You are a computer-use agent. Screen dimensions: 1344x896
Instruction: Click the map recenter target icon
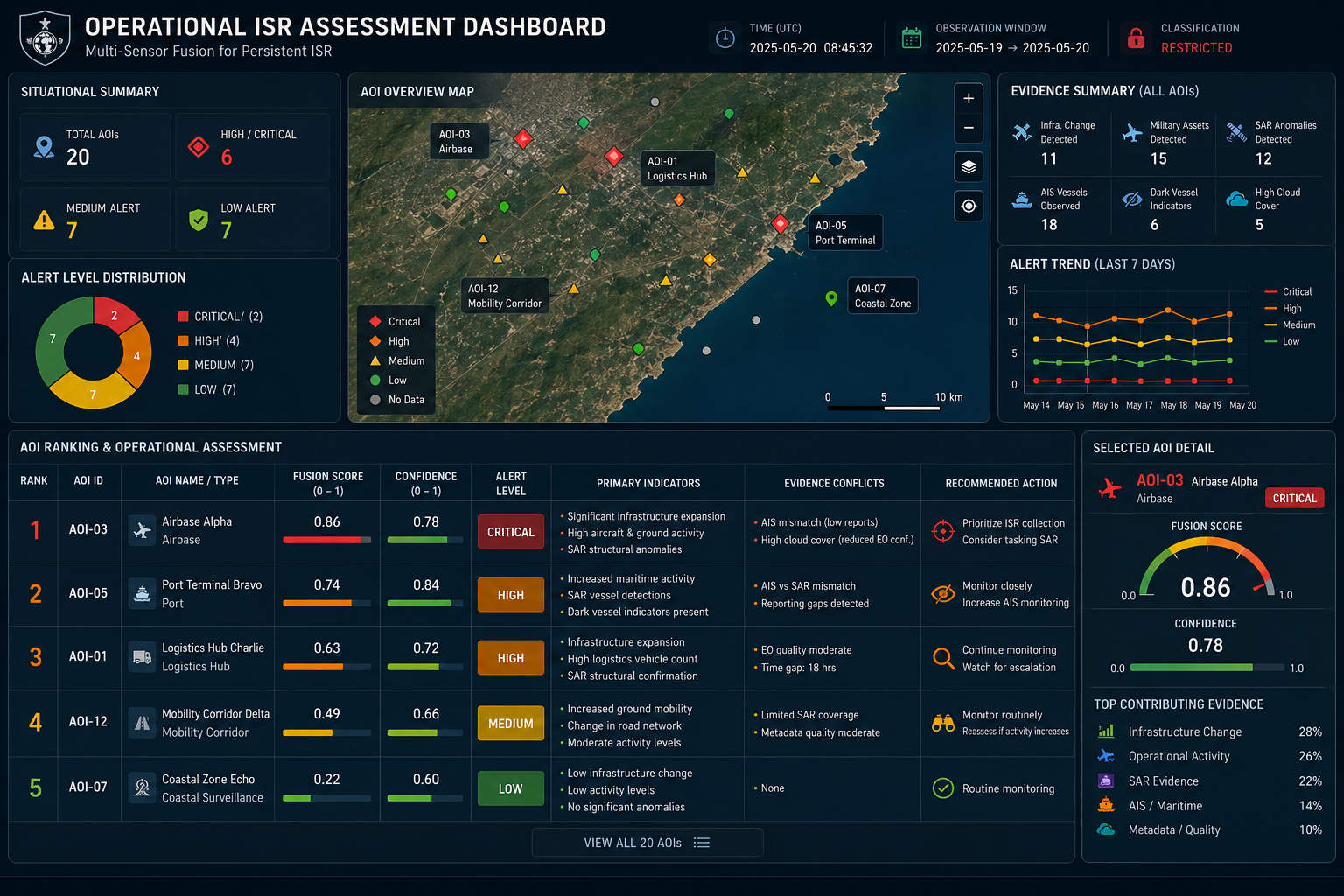coord(969,206)
